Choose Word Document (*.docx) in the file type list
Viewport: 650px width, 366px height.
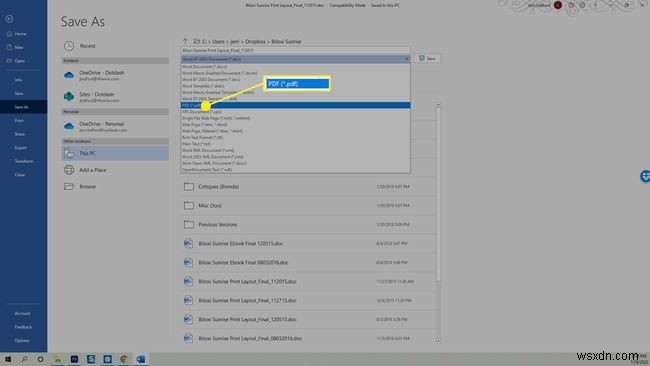point(296,66)
